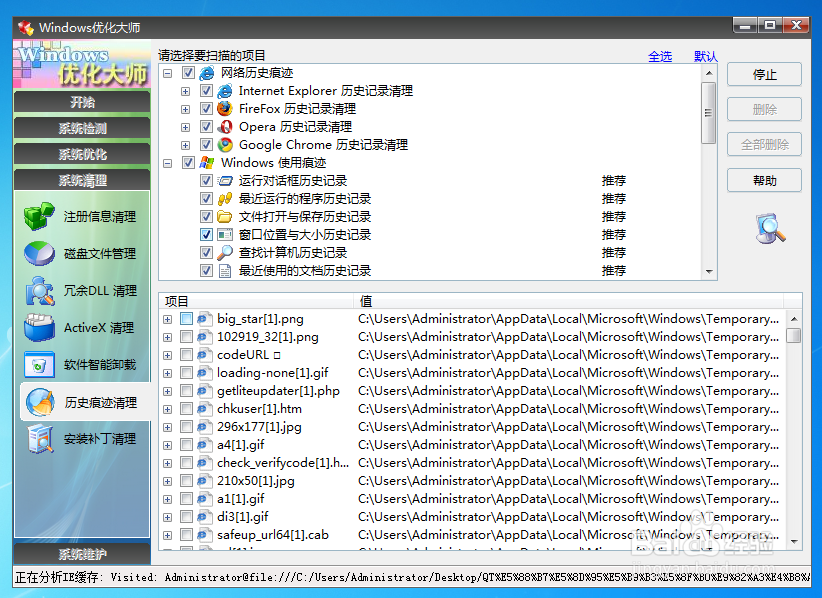Click the 最近使用的文档历史记录 document icon
822x598 pixels.
[x=225, y=270]
